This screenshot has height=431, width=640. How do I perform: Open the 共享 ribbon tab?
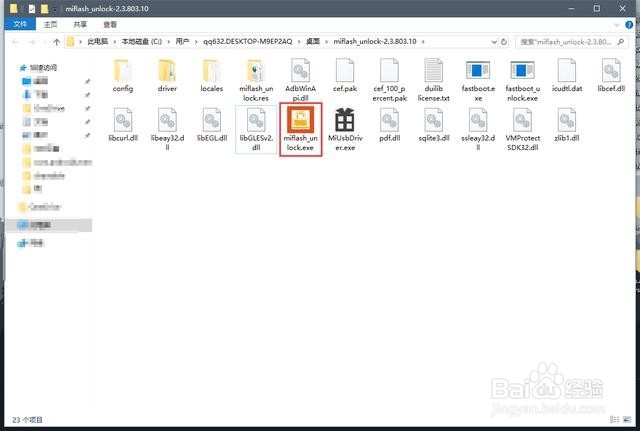pyautogui.click(x=80, y=24)
